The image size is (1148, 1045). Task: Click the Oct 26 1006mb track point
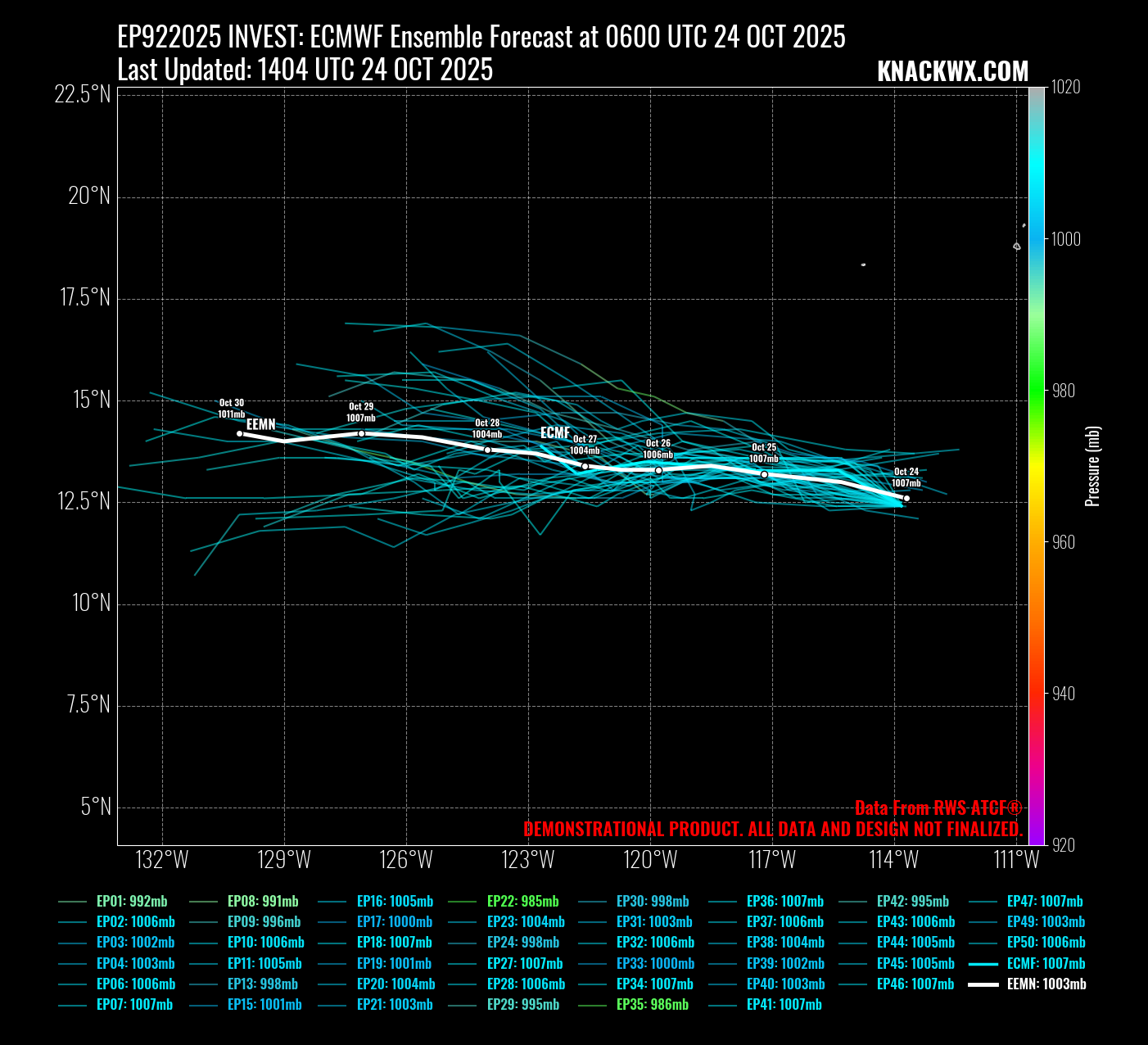658,470
